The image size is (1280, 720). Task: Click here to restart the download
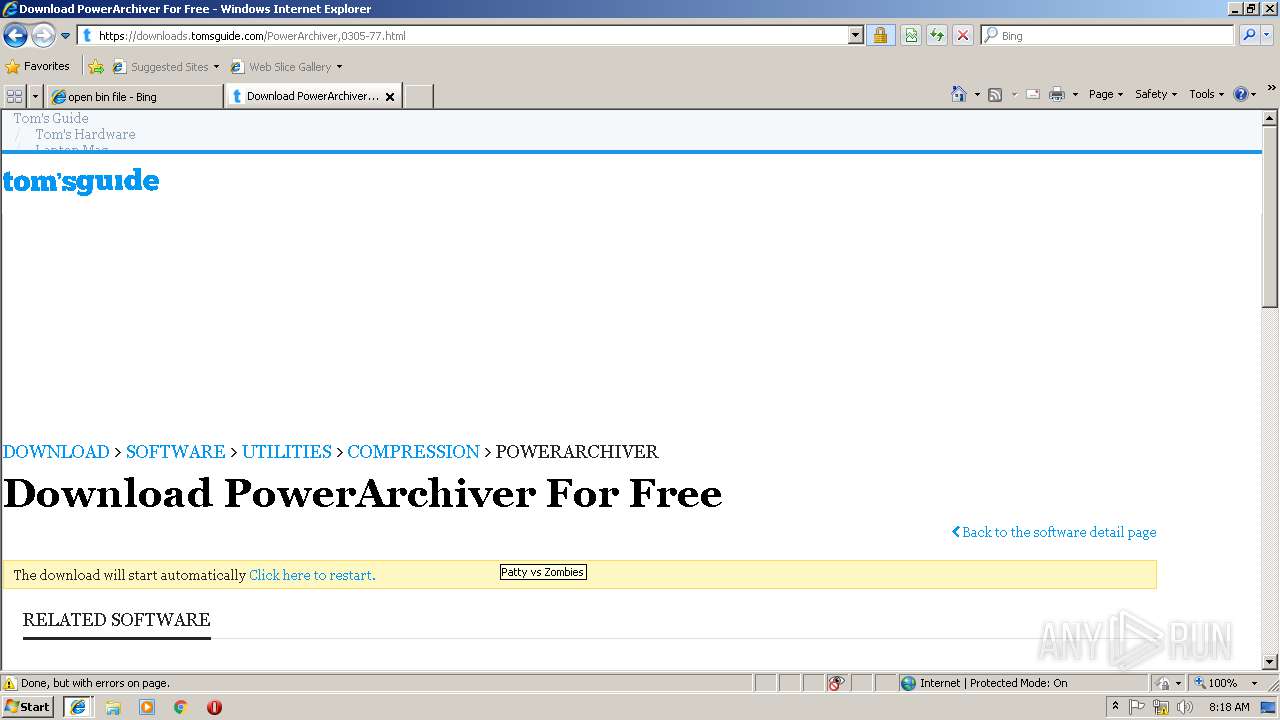312,575
